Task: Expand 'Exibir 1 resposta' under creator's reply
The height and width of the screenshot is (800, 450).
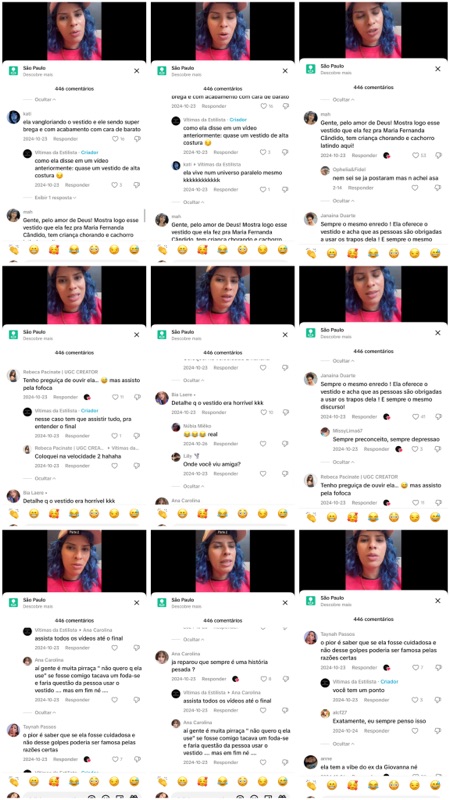Action: 55,197
